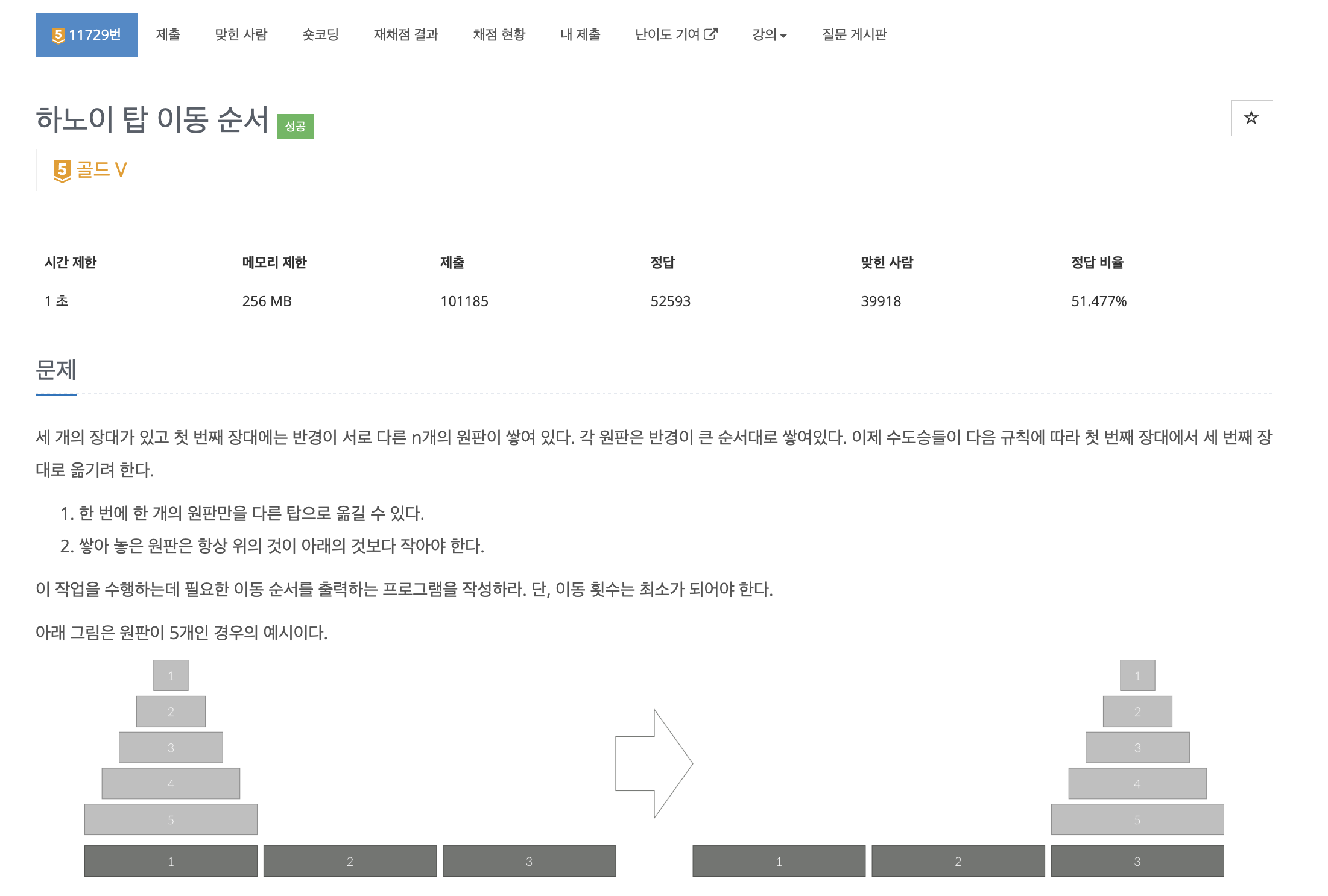
Task: Open 재채점 결과
Action: coord(405,35)
